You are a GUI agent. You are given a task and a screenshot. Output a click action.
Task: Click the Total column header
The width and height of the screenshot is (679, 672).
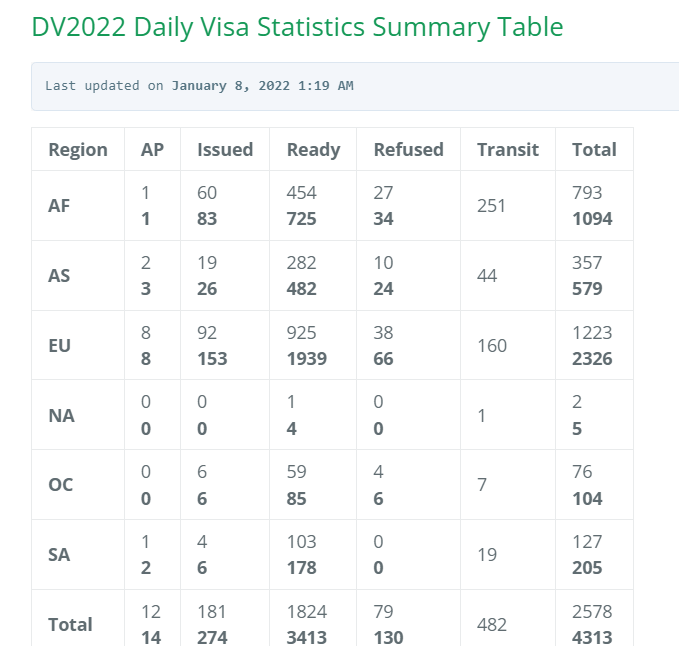[594, 150]
